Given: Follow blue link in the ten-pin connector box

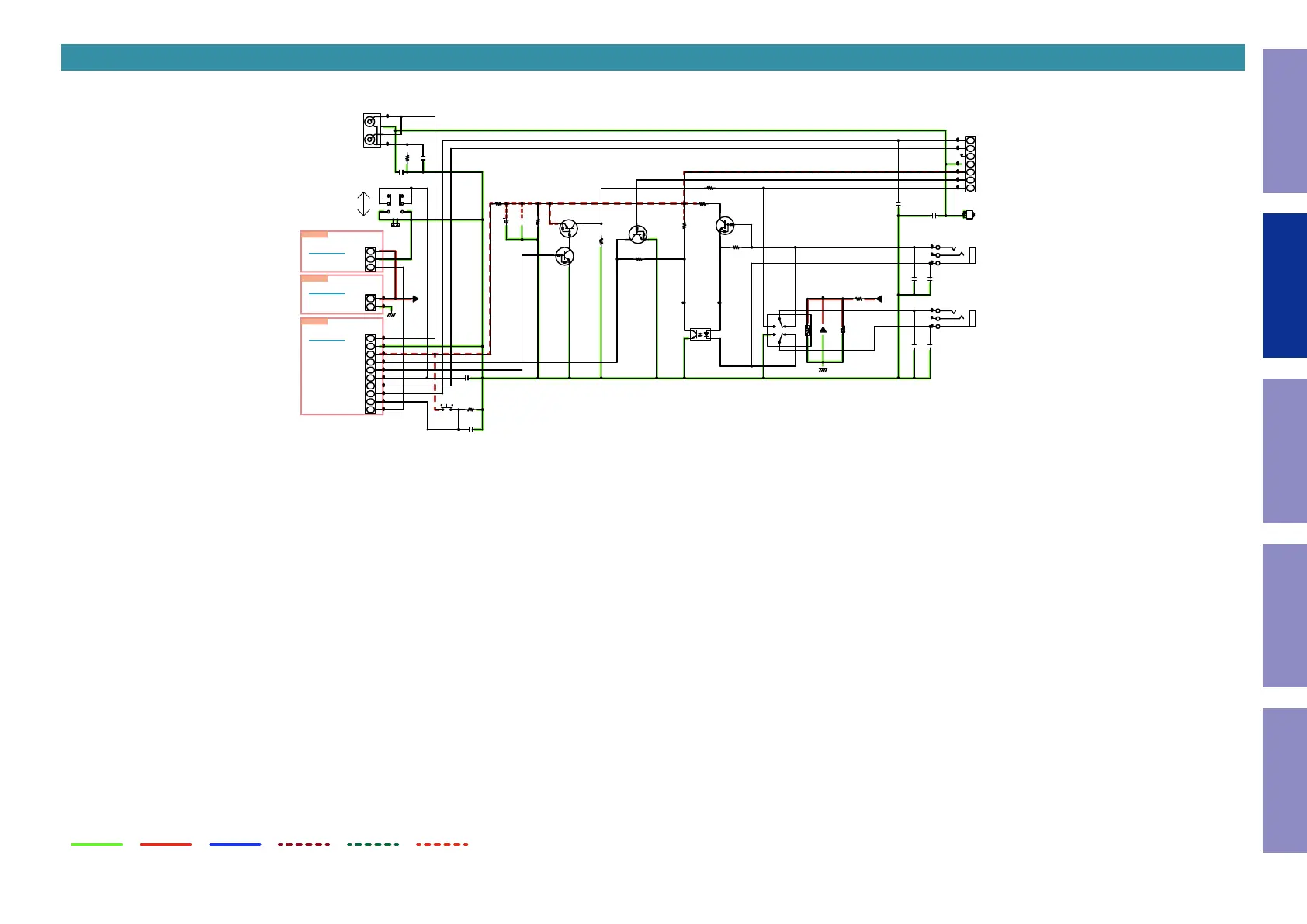Looking at the screenshot, I should tap(326, 340).
